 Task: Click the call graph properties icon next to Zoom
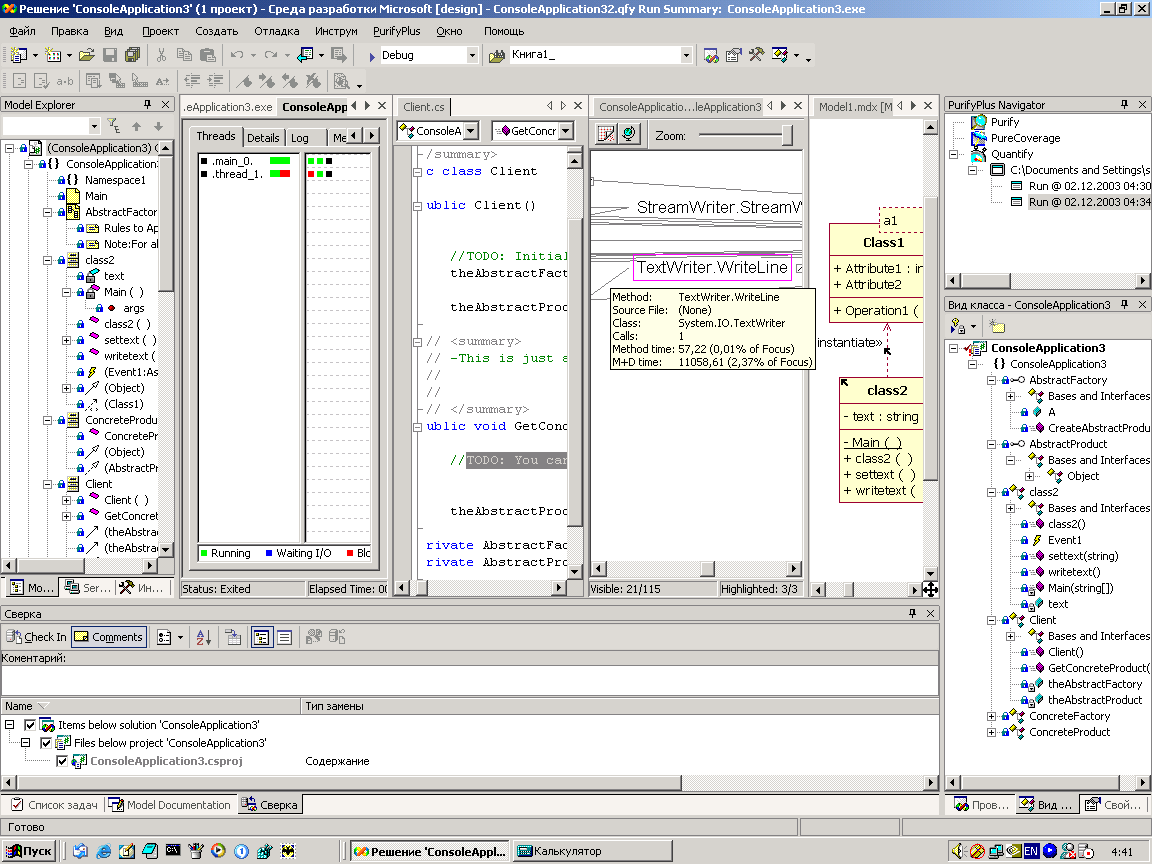(x=606, y=134)
